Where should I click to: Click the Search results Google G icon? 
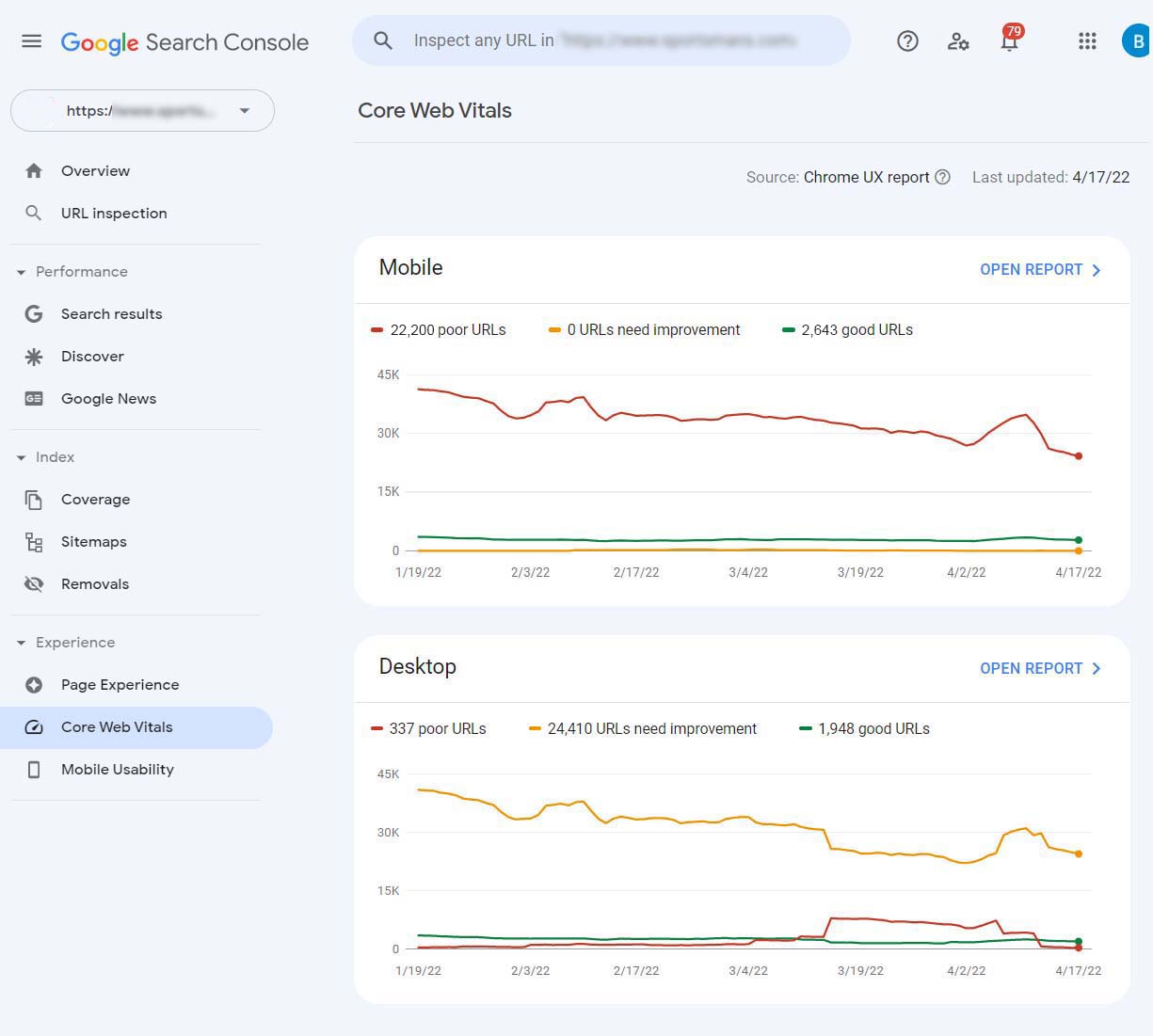point(34,314)
